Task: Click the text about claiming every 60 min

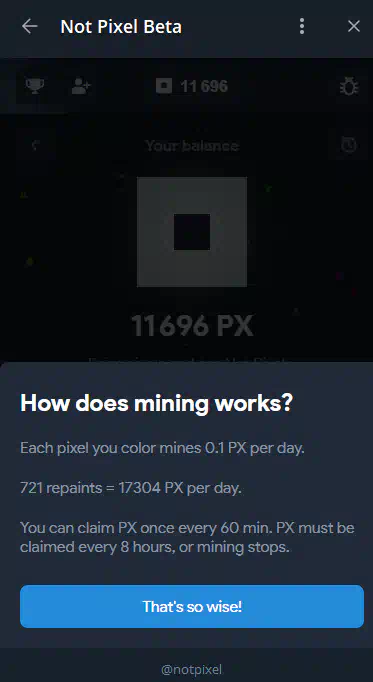Action: (x=187, y=537)
